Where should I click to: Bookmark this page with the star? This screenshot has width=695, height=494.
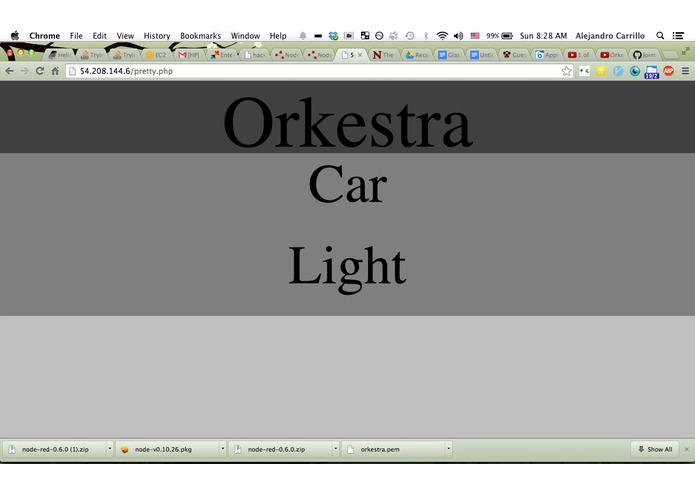[x=566, y=71]
